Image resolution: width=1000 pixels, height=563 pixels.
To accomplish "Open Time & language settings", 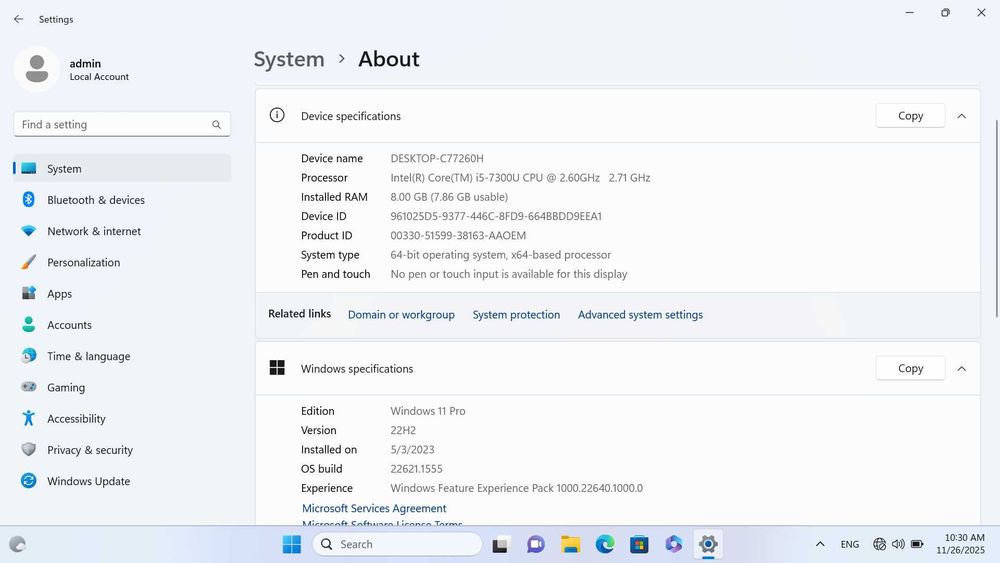I will (122, 356).
